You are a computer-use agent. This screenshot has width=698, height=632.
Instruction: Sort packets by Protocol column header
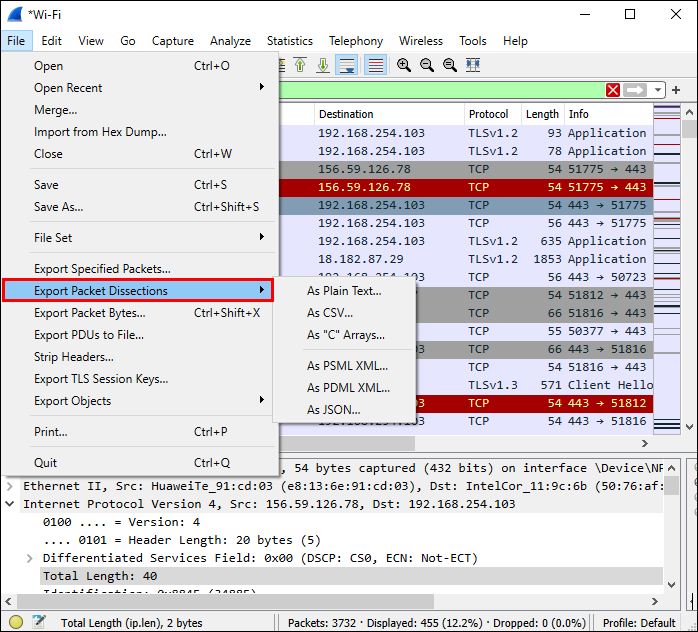pyautogui.click(x=489, y=114)
